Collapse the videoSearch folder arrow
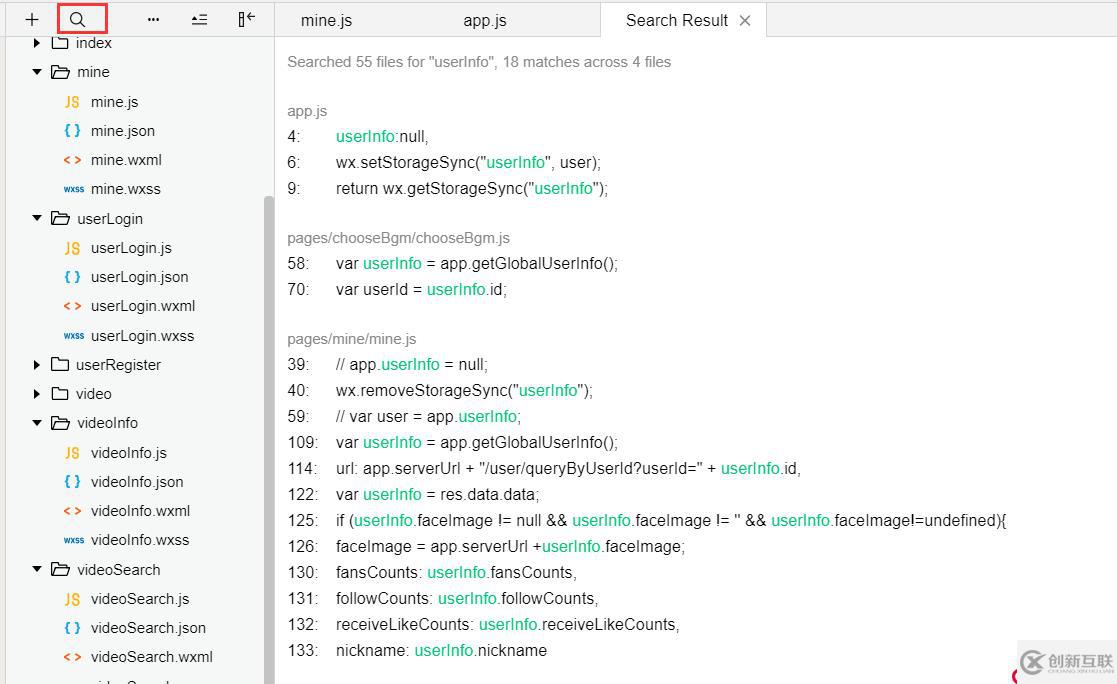1117x684 pixels. pyautogui.click(x=37, y=569)
